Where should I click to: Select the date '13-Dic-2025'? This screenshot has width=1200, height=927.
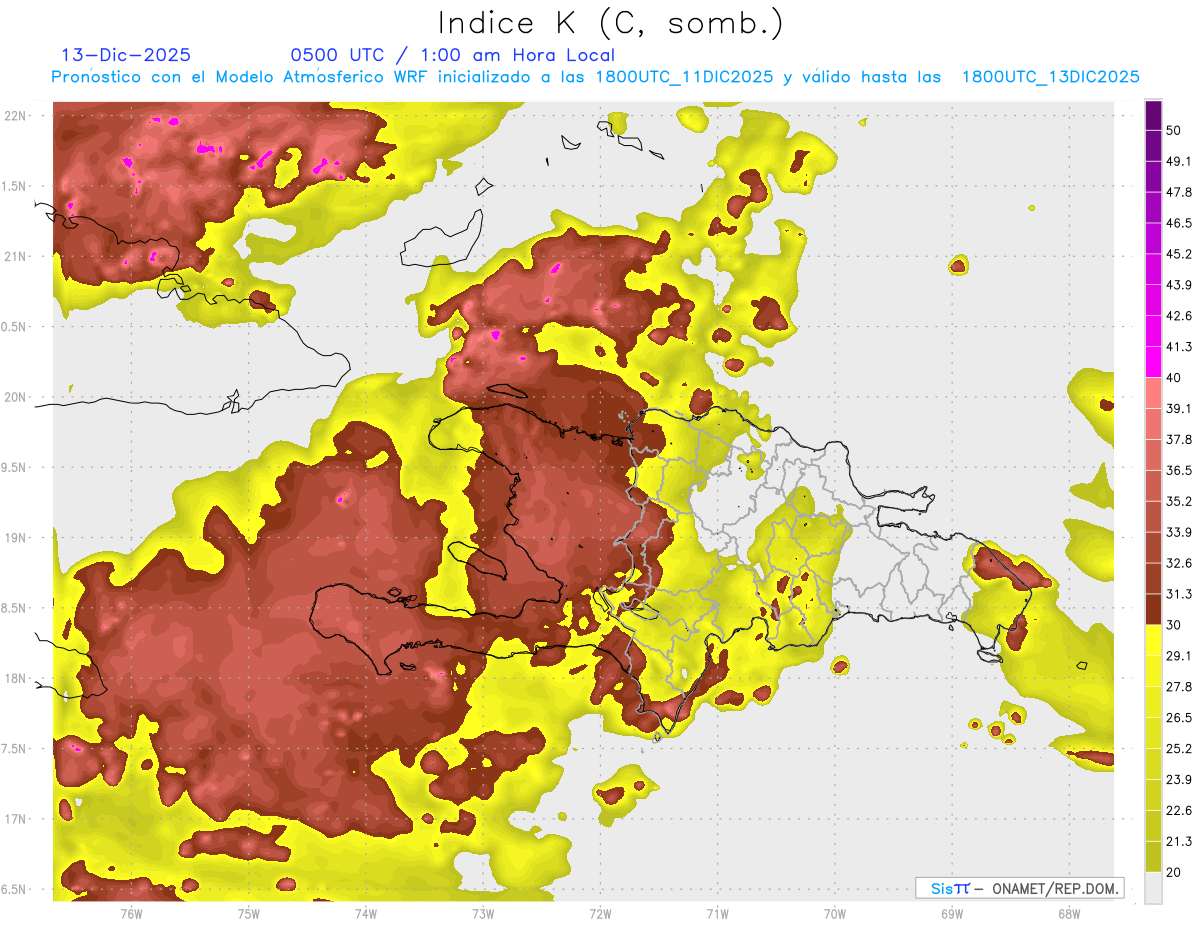click(x=126, y=55)
